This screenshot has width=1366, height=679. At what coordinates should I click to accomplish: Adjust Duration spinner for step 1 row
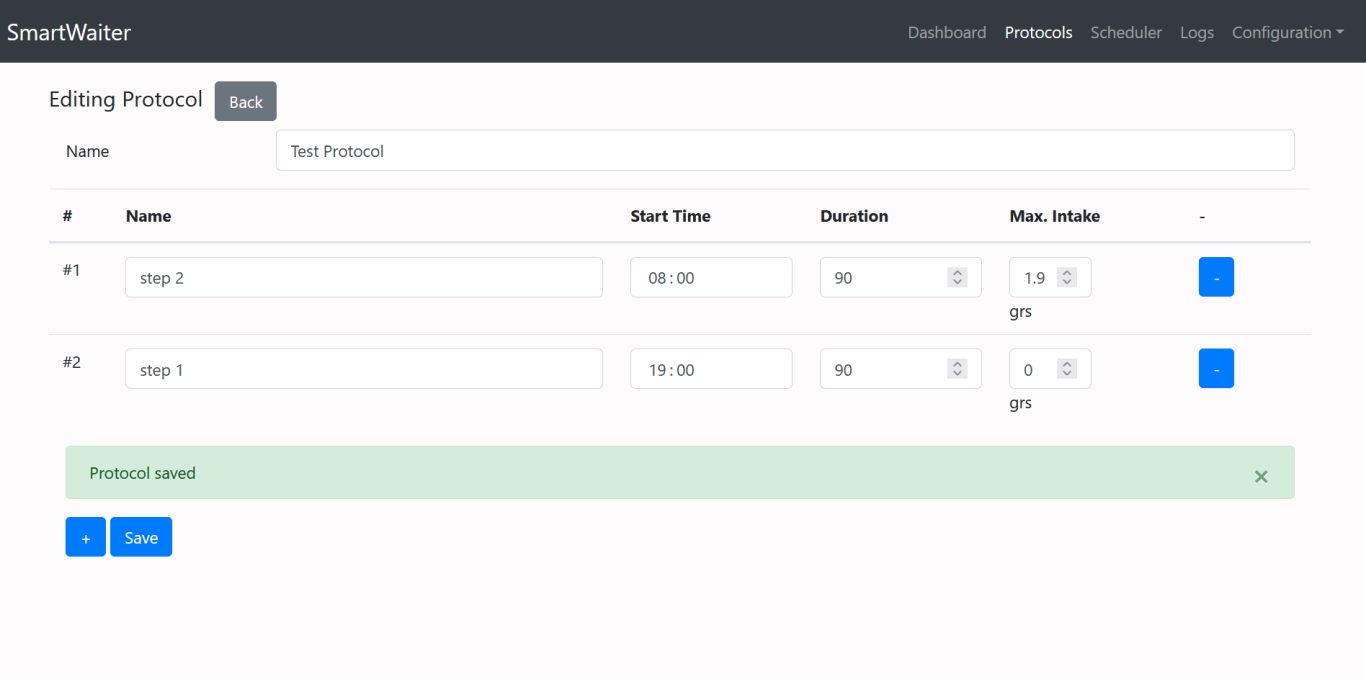[x=957, y=369]
